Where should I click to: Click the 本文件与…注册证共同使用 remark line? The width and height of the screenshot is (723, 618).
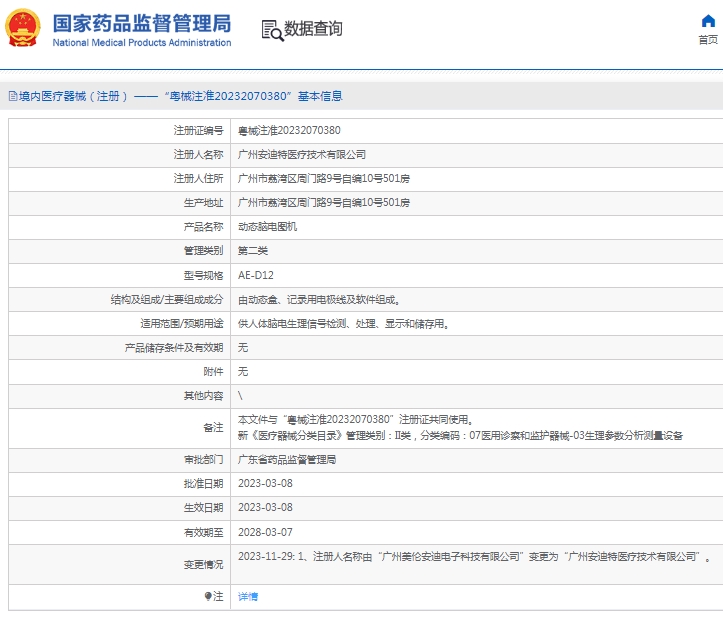[x=356, y=420]
